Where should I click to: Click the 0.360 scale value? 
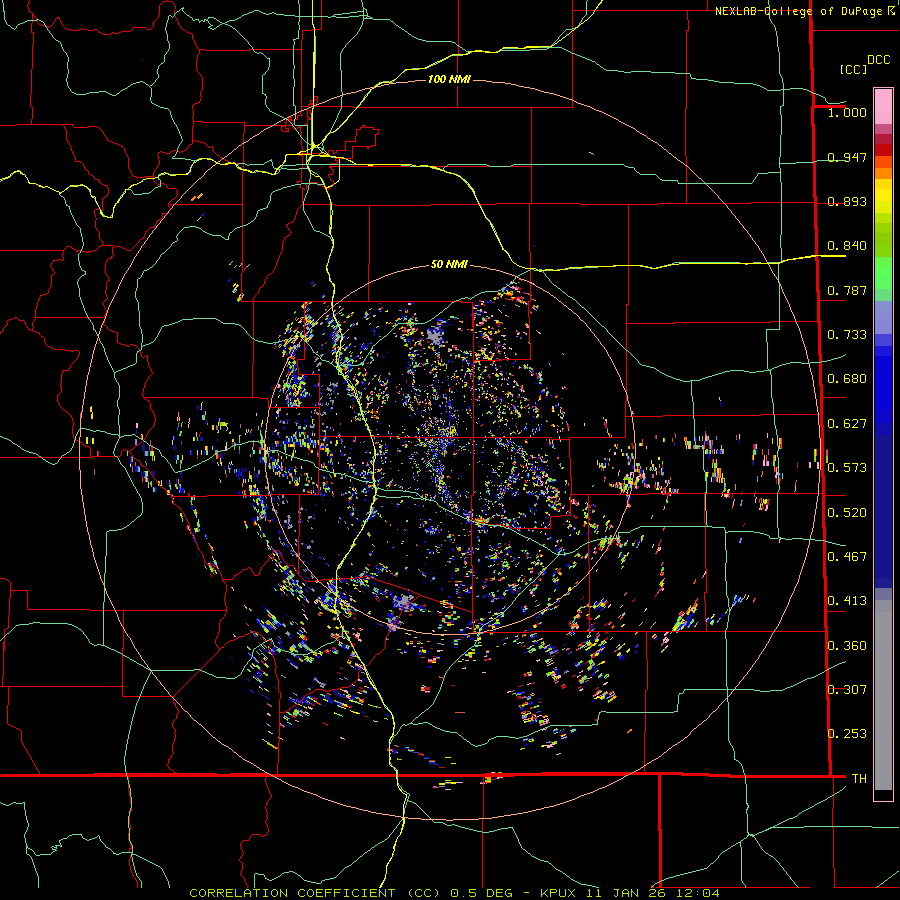(847, 646)
